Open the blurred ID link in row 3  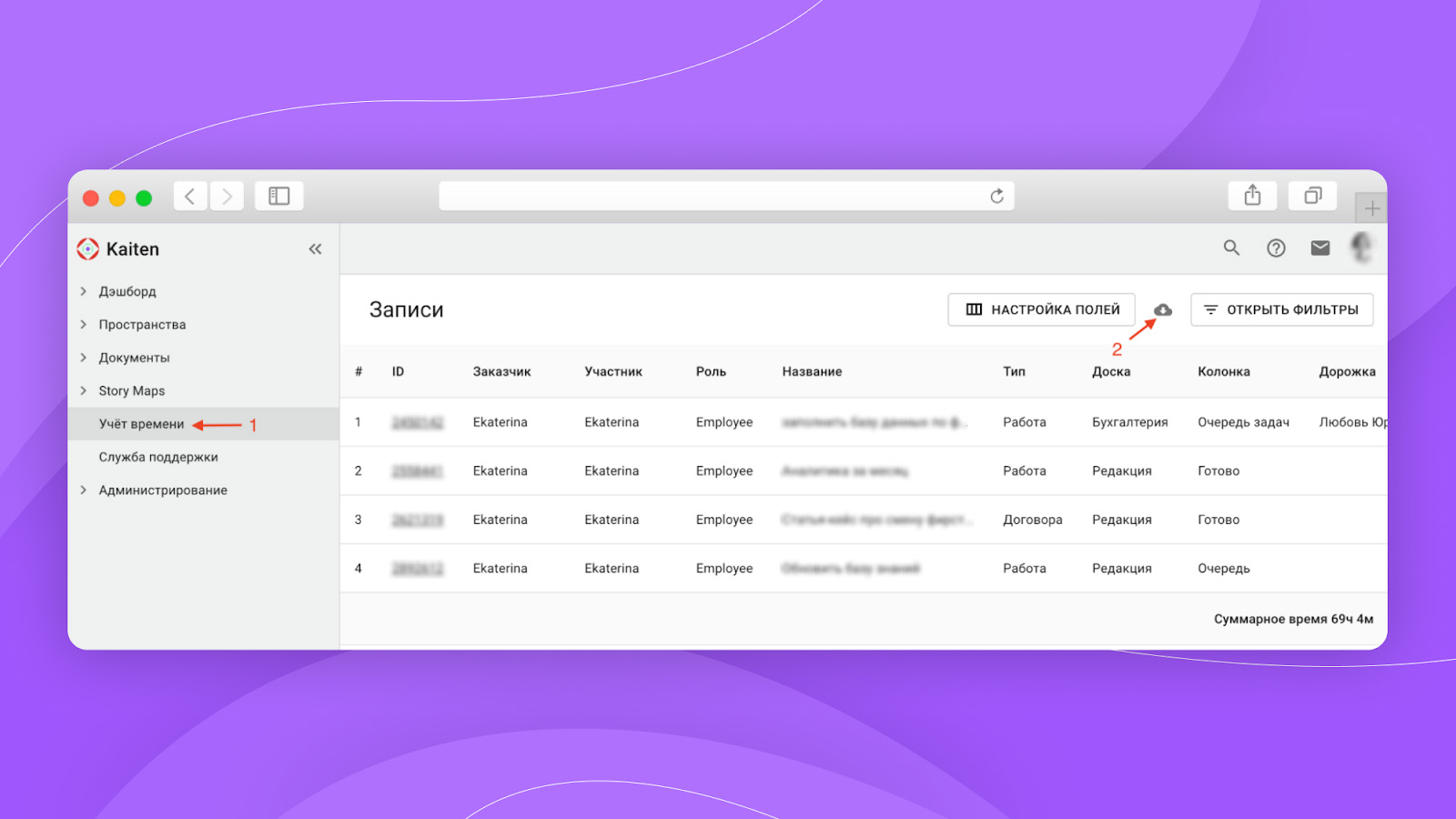[417, 520]
